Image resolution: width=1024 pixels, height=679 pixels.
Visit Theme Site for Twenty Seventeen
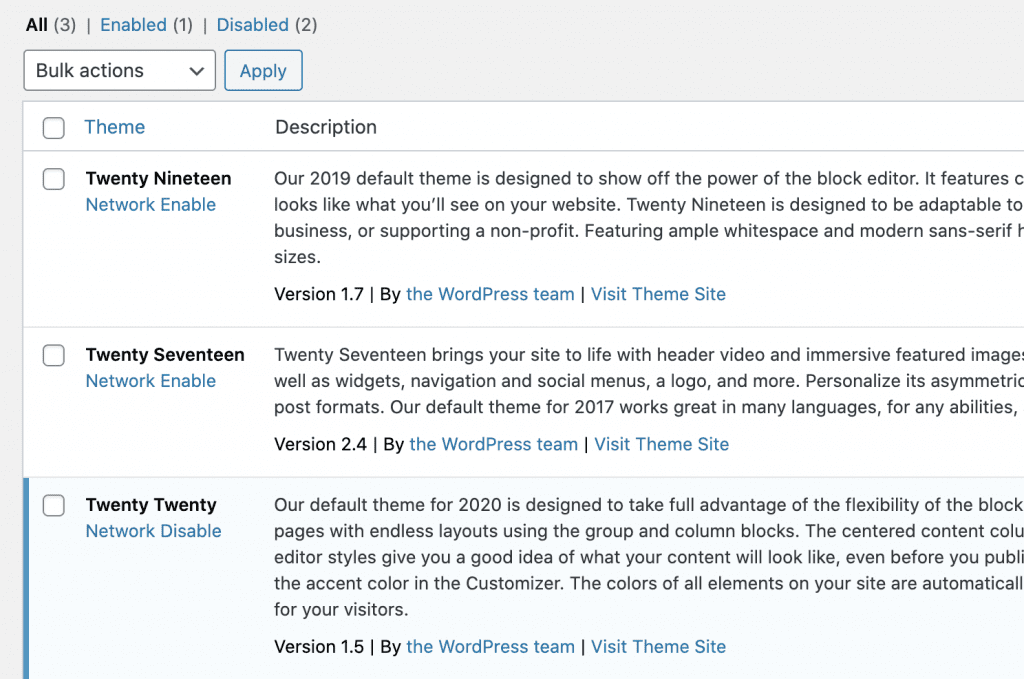click(x=661, y=444)
